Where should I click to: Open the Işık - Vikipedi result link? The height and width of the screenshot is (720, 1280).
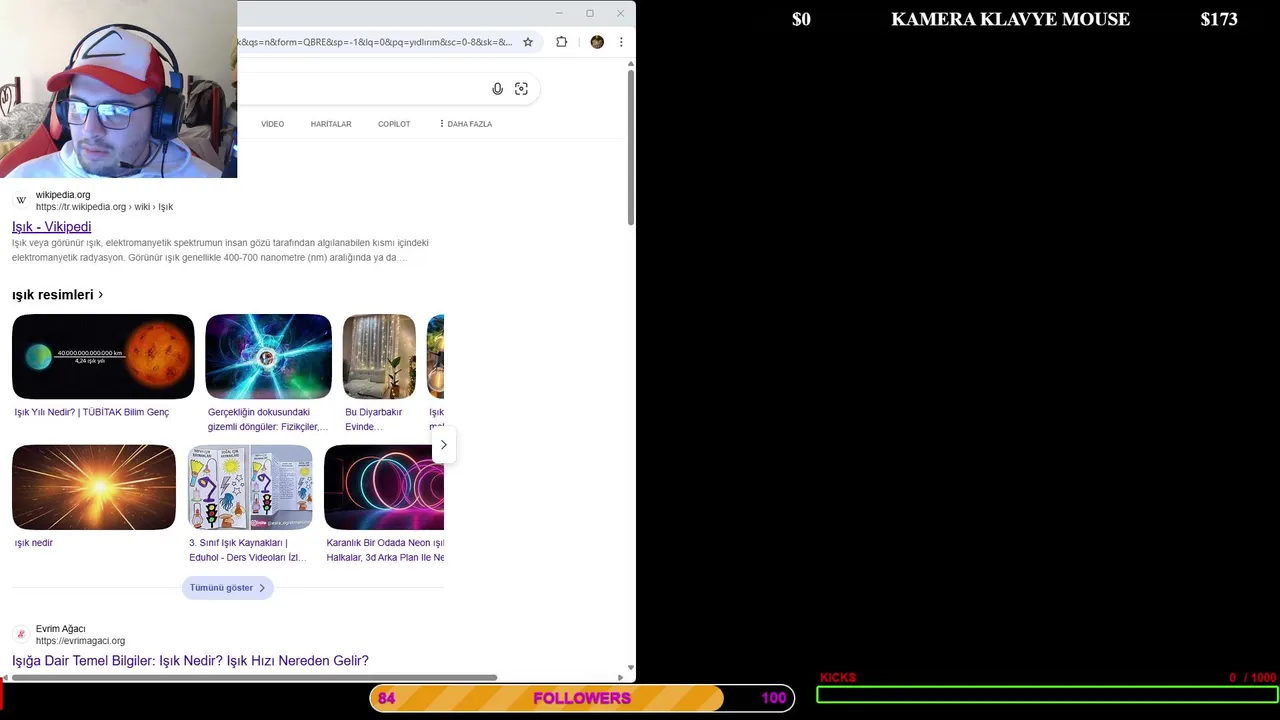51,227
